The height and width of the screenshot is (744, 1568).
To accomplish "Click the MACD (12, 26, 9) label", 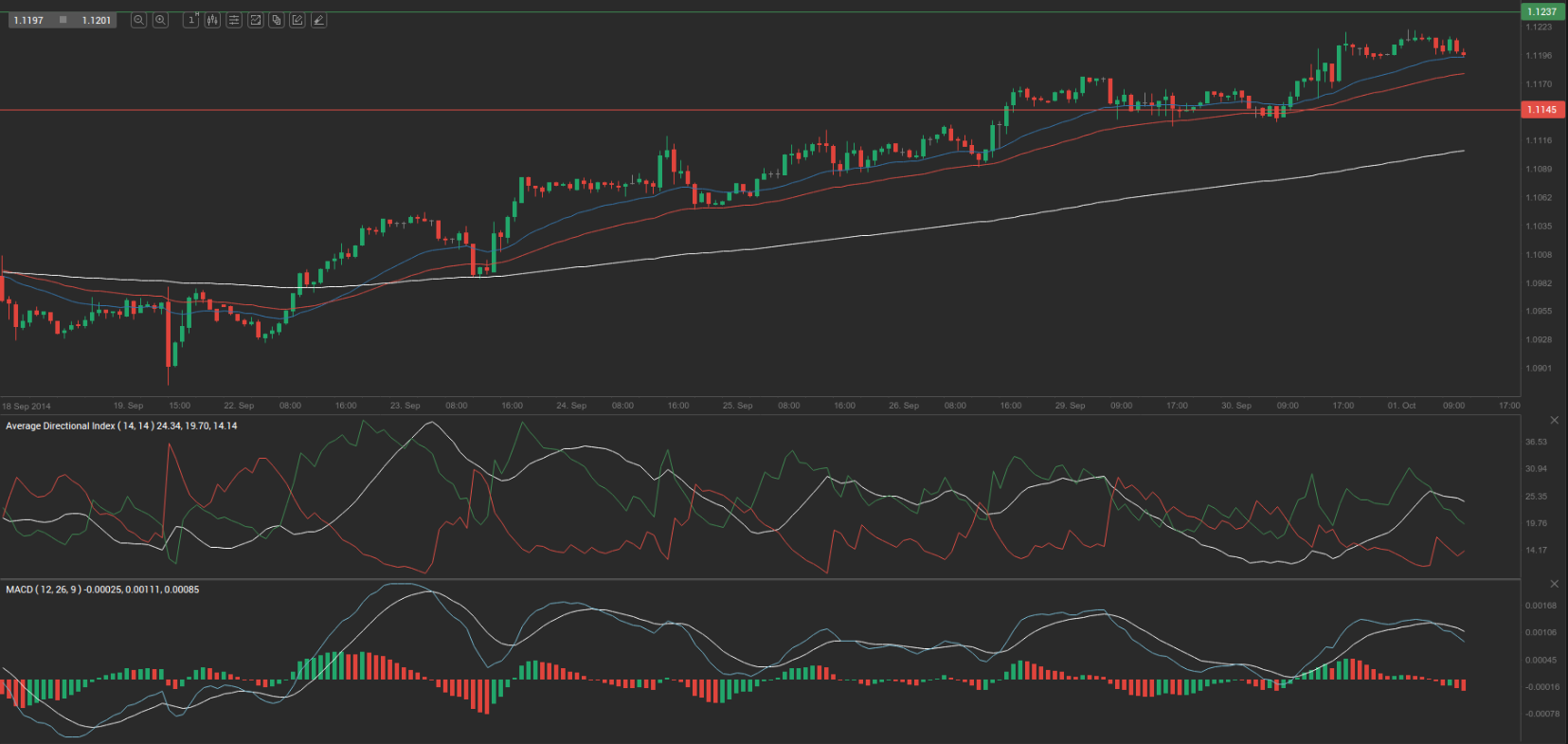I will (102, 590).
